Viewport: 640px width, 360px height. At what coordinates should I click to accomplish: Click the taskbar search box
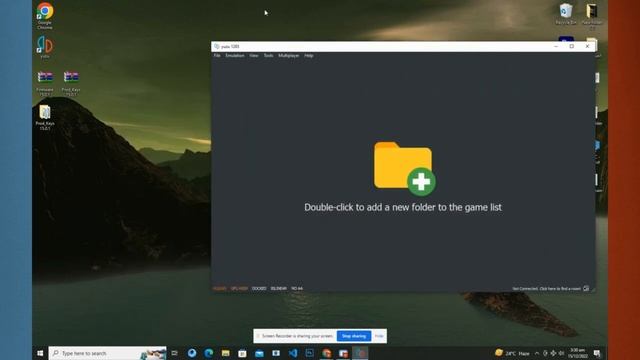click(108, 353)
